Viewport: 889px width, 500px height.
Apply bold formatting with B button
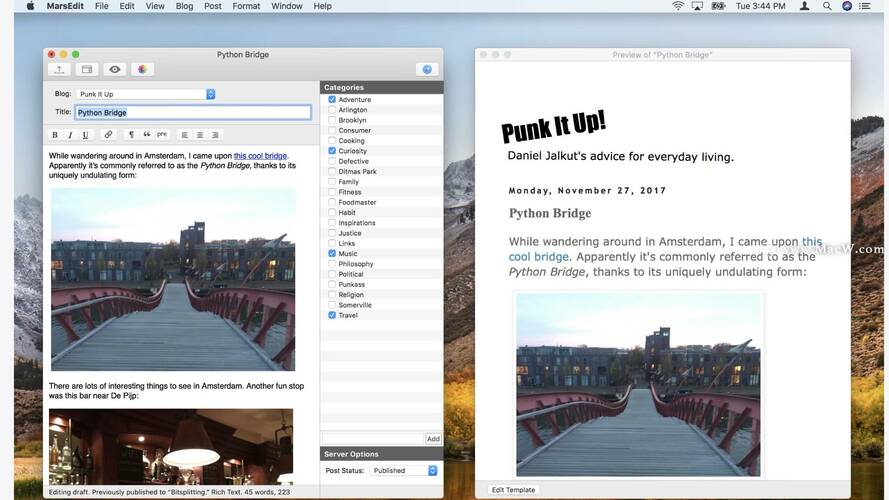pos(55,135)
